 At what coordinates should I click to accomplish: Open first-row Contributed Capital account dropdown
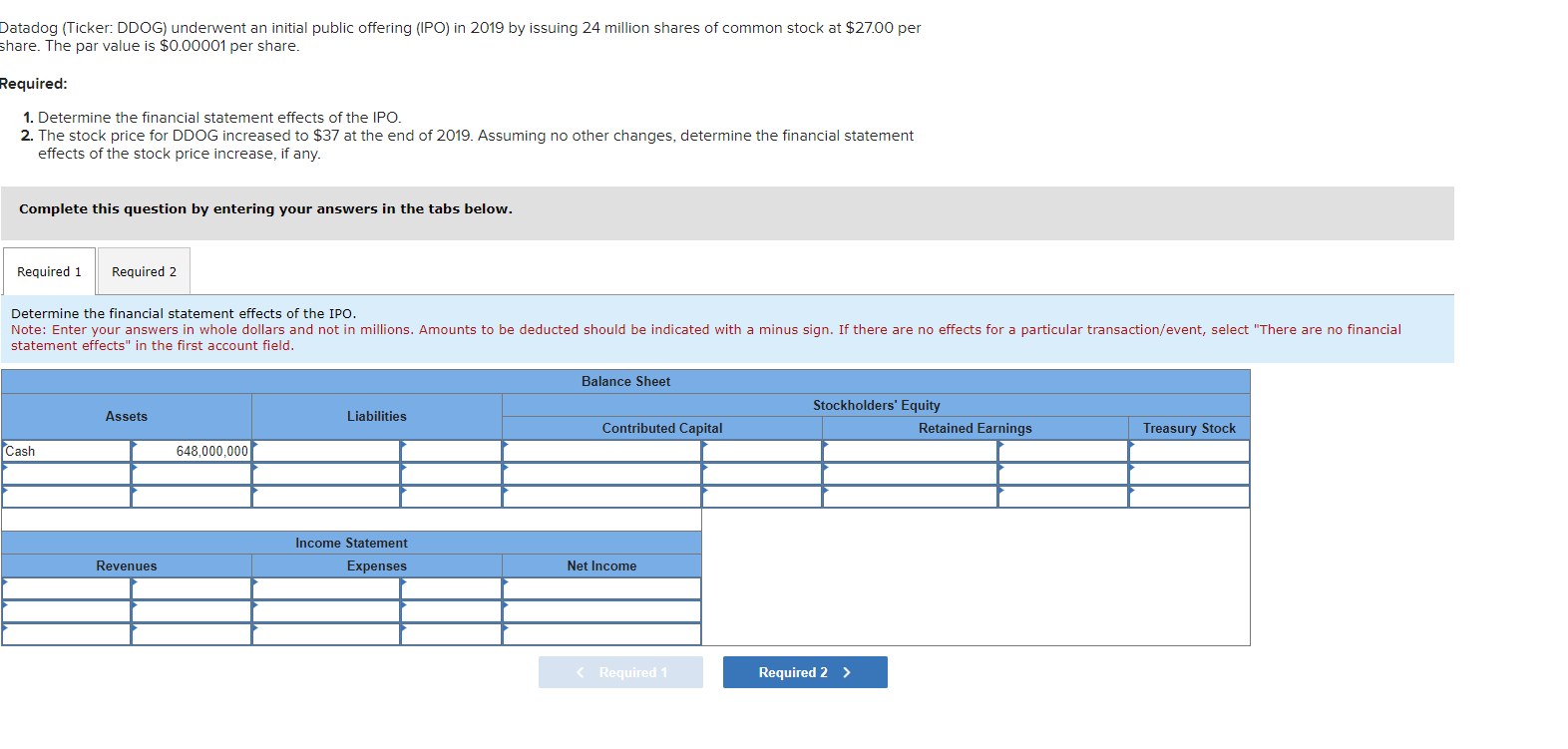(601, 451)
